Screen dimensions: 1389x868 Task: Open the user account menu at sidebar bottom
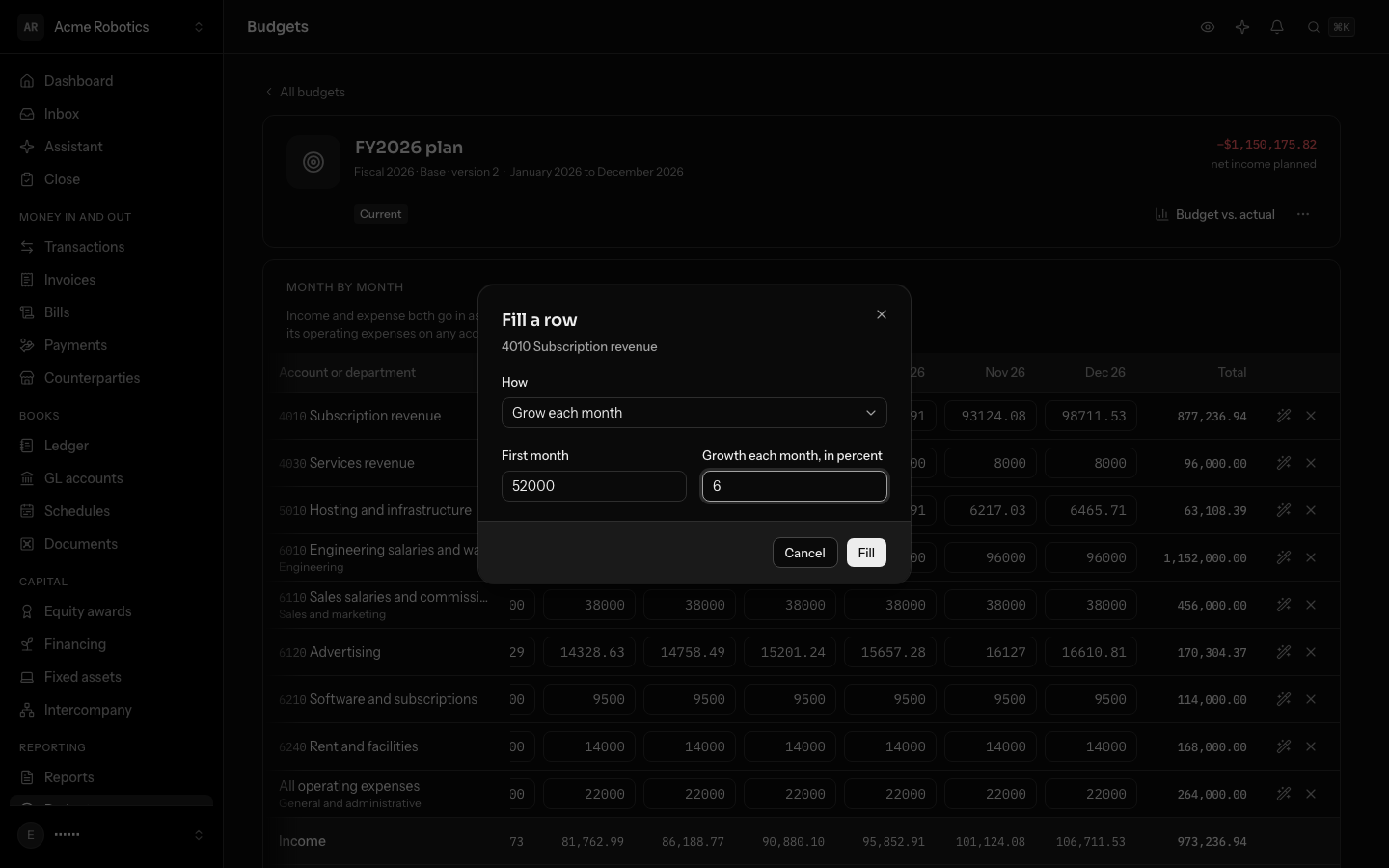(x=112, y=835)
